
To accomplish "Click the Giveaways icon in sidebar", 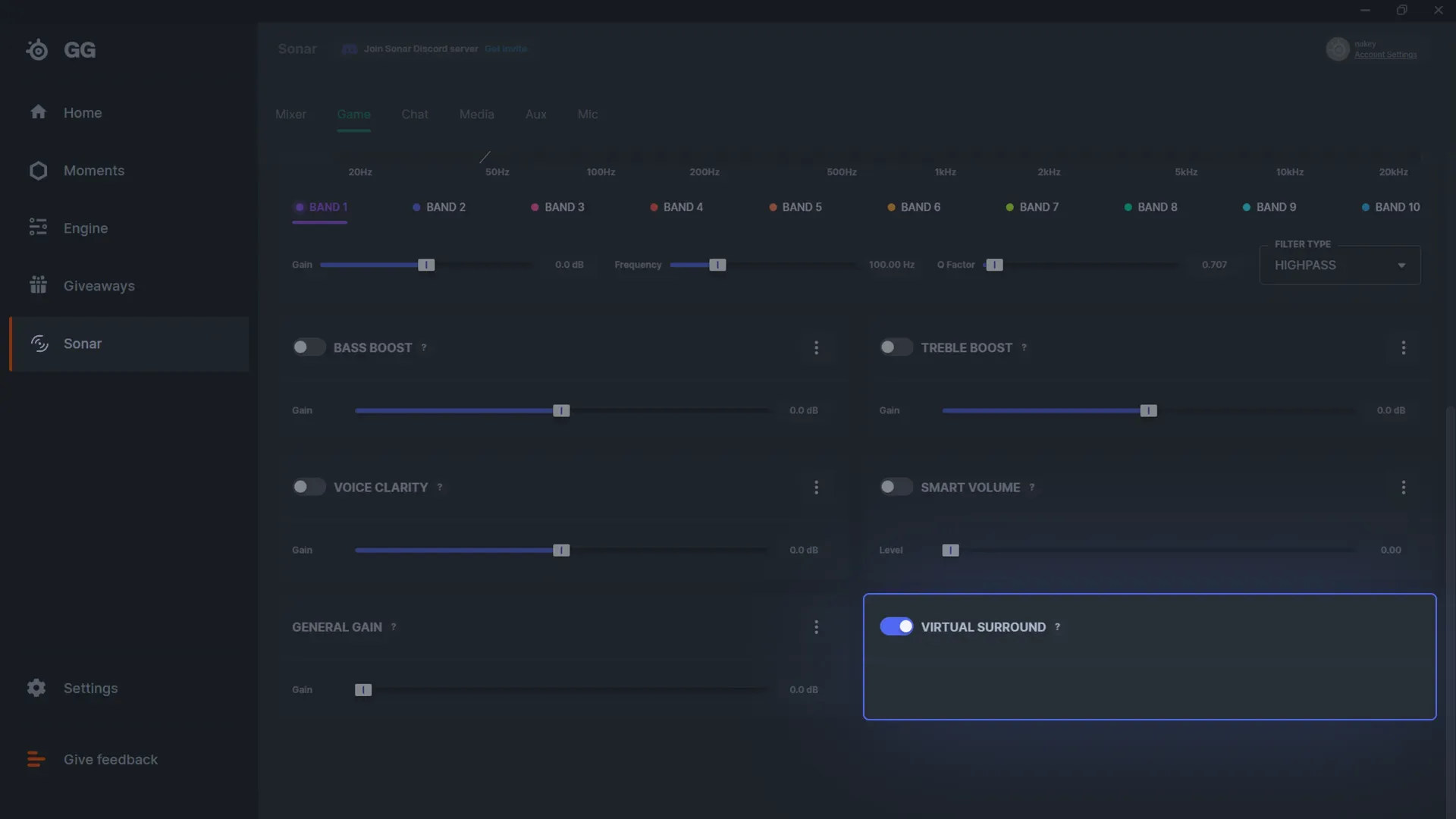I will [39, 285].
